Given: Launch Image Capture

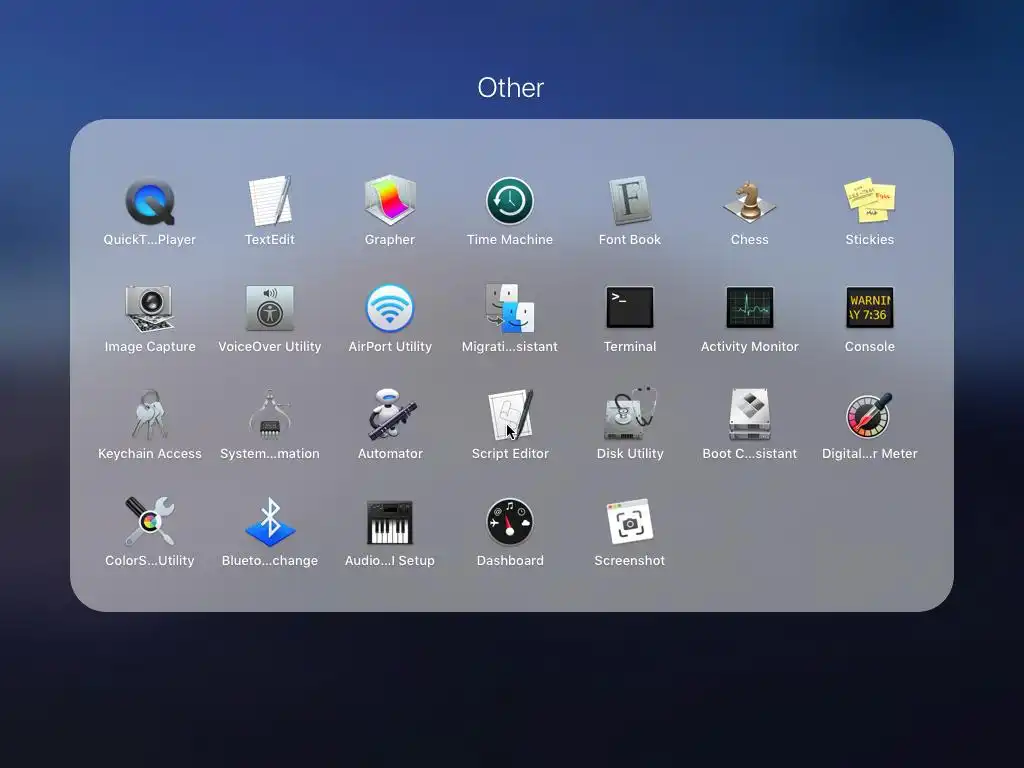Looking at the screenshot, I should click(x=150, y=308).
